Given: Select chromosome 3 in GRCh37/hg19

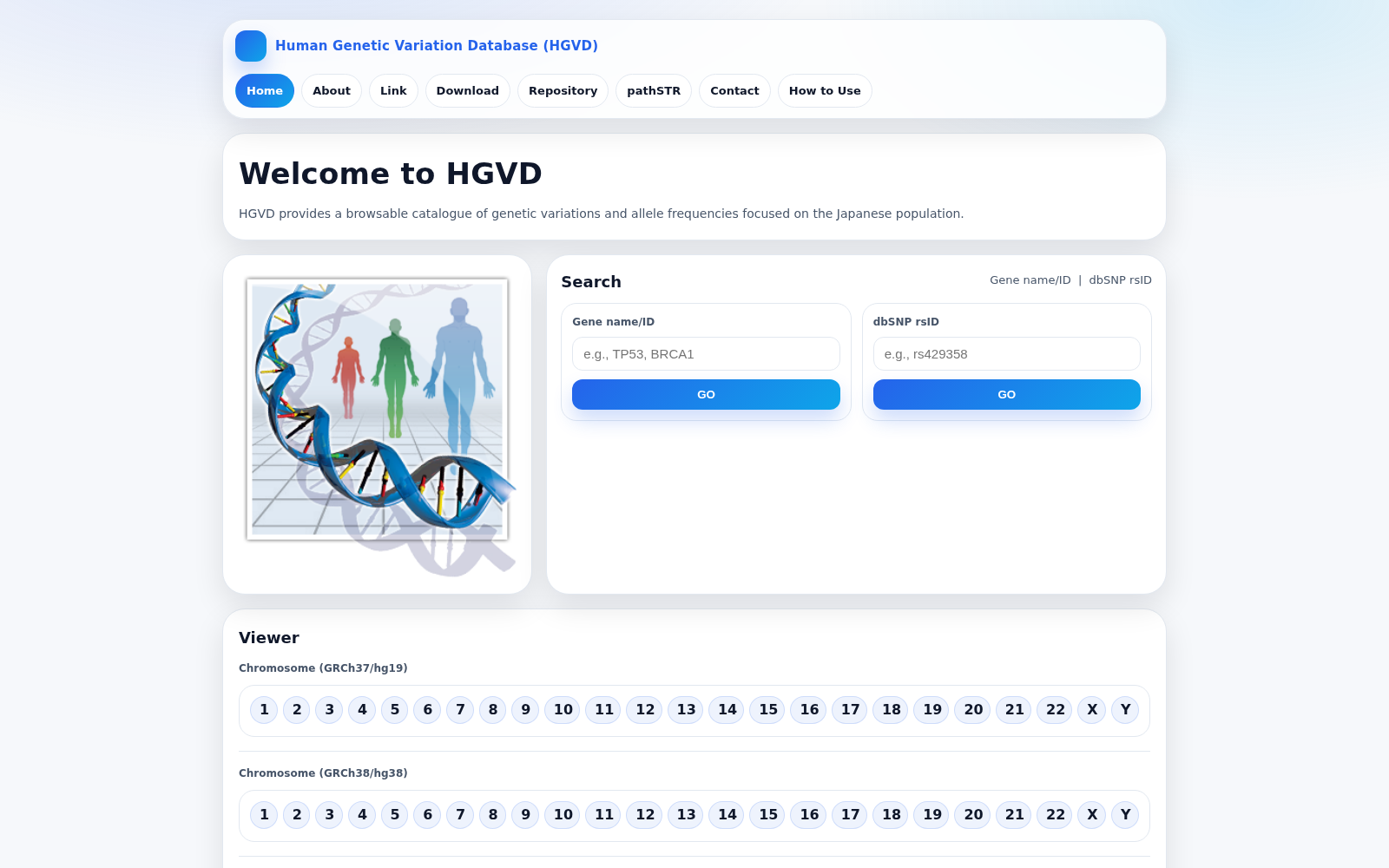Looking at the screenshot, I should pyautogui.click(x=329, y=710).
